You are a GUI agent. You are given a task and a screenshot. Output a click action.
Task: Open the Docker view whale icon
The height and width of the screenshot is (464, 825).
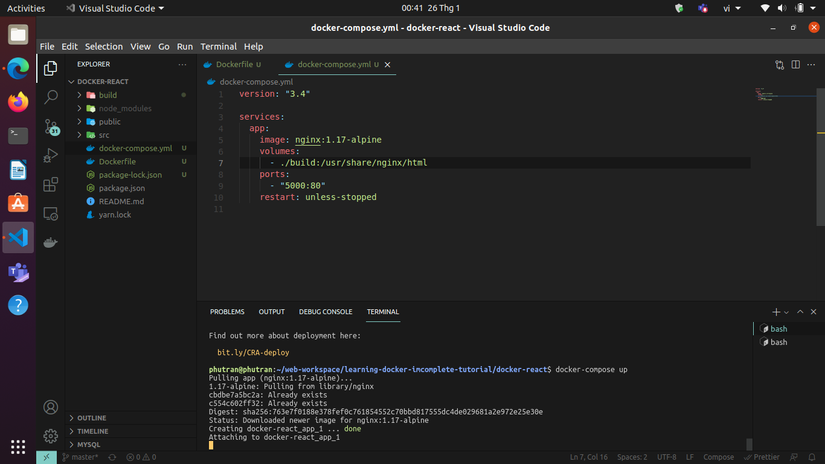[51, 243]
